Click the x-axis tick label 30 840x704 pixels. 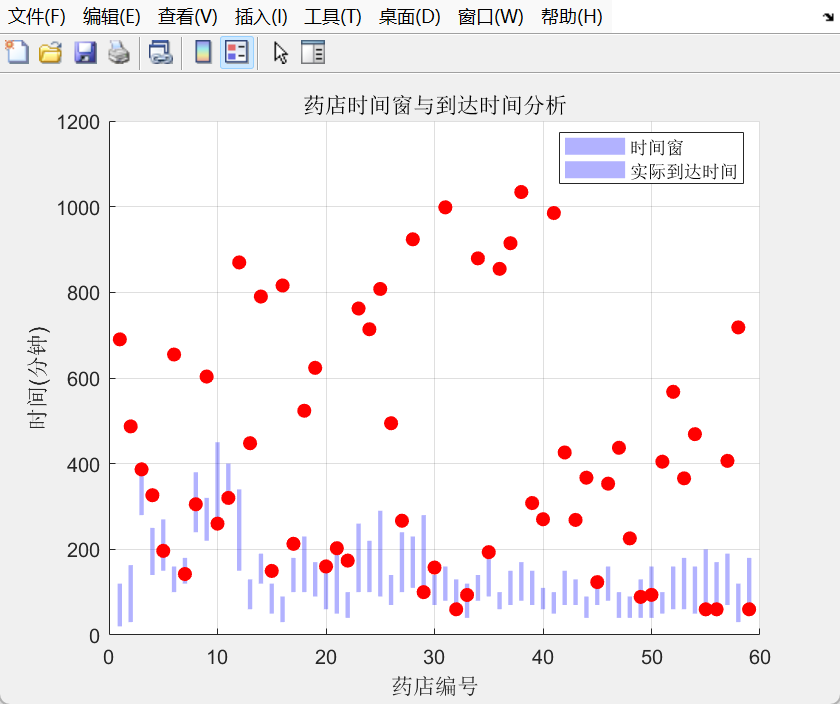(x=434, y=657)
